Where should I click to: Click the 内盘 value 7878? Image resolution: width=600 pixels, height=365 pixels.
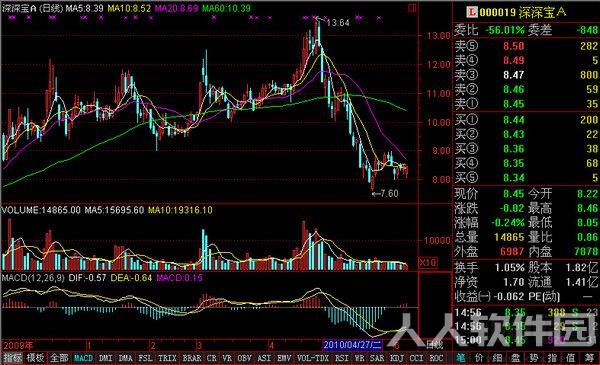point(586,252)
